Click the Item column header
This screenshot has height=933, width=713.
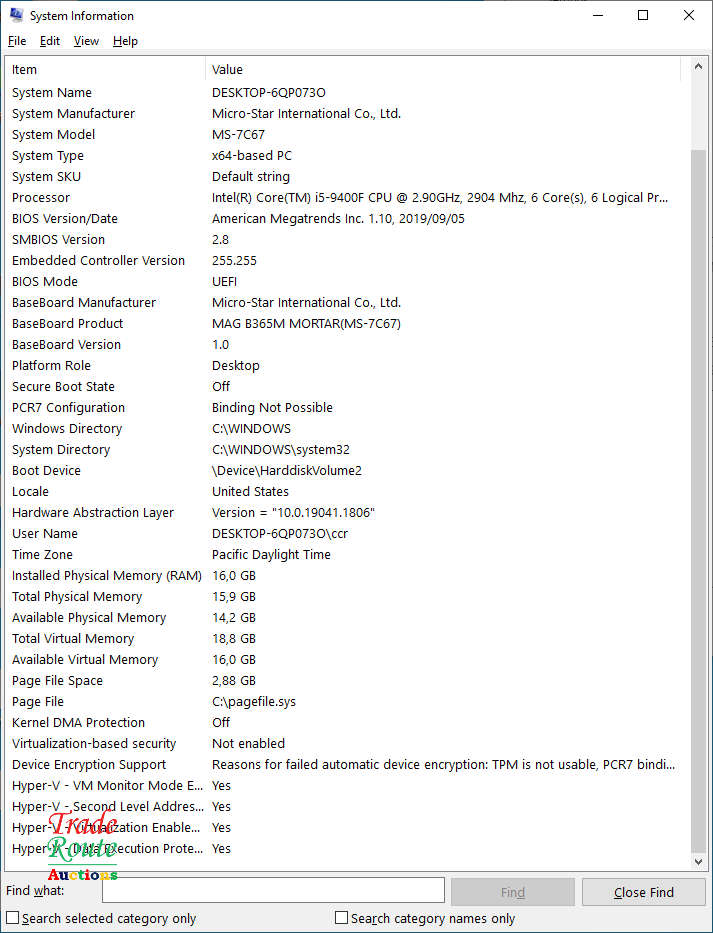pos(105,70)
